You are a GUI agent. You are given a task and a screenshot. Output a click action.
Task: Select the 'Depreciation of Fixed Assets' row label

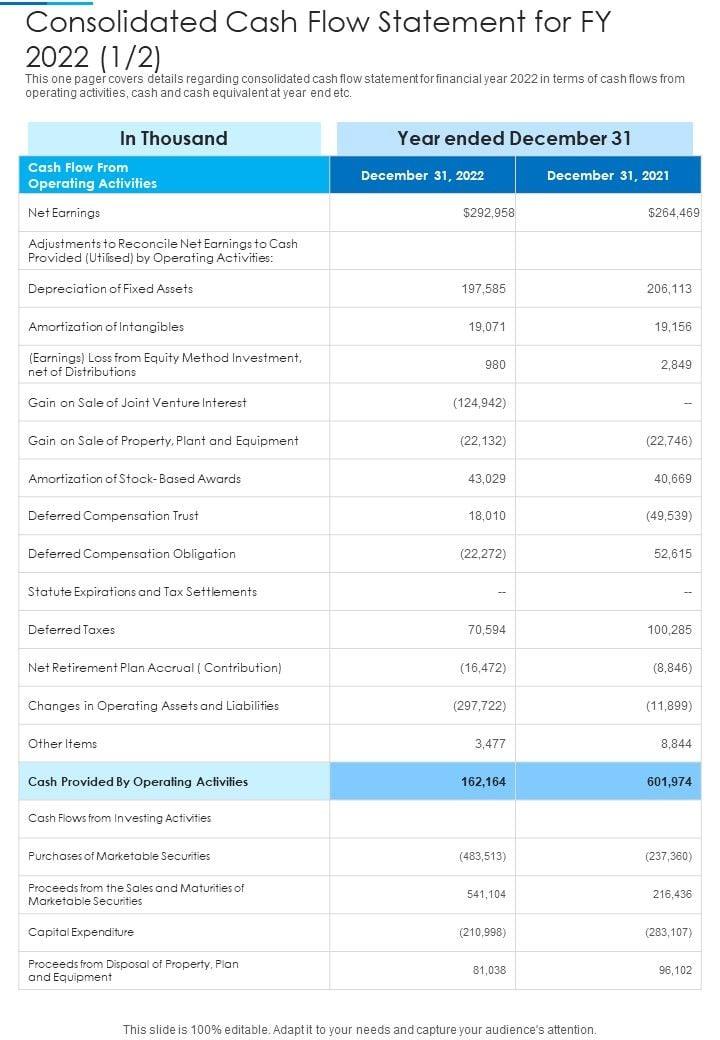coord(110,289)
